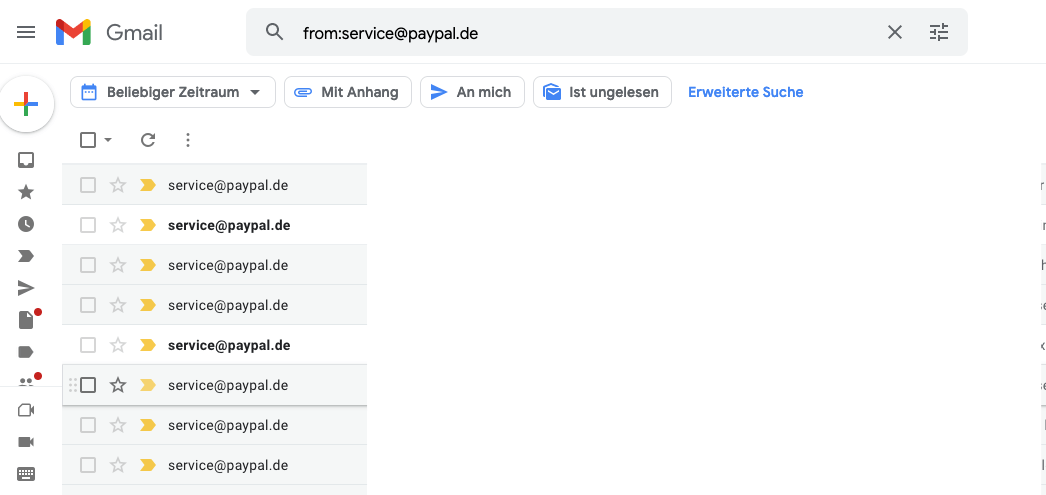
Task: Expand the select-all checkbox dropdown arrow
Action: click(108, 140)
